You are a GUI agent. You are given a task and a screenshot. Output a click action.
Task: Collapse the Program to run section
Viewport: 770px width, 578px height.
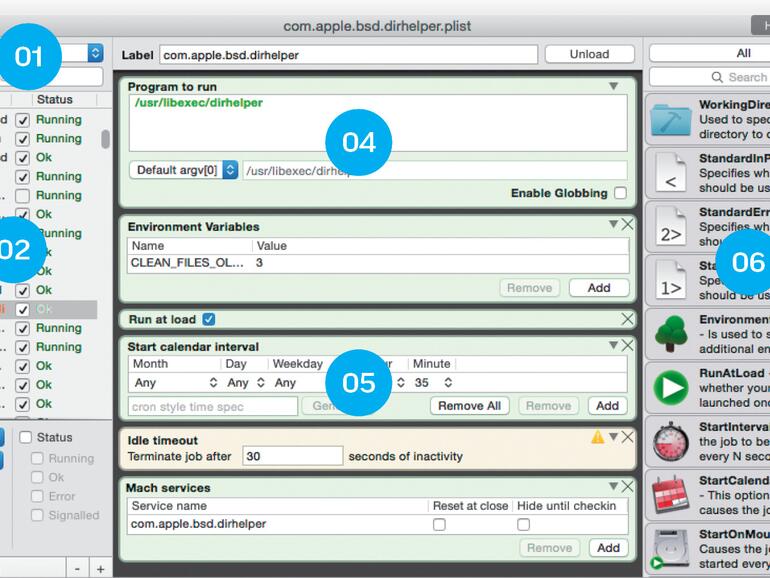[x=613, y=86]
